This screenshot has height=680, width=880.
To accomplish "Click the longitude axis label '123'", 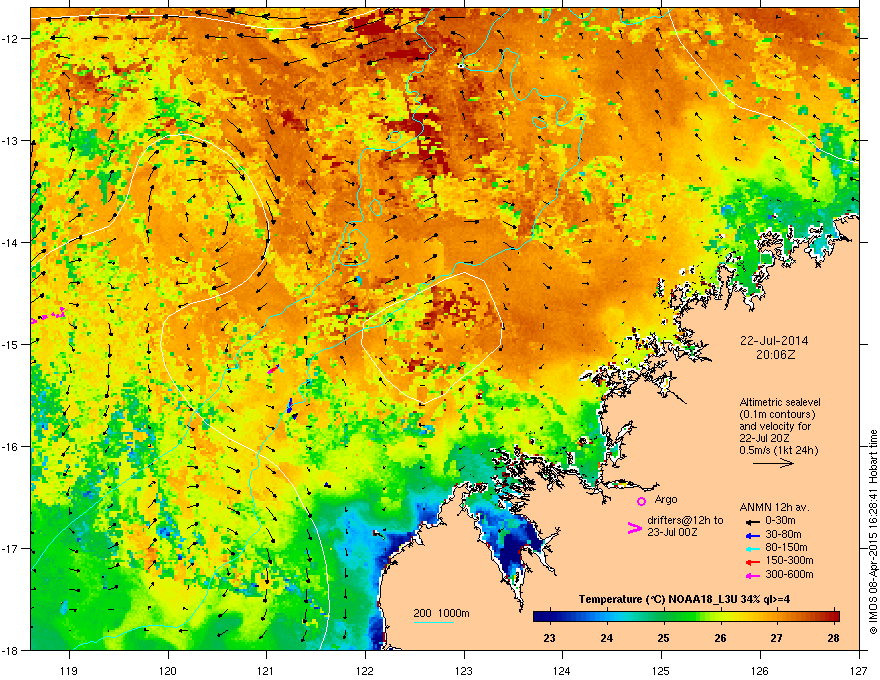I will click(x=464, y=670).
